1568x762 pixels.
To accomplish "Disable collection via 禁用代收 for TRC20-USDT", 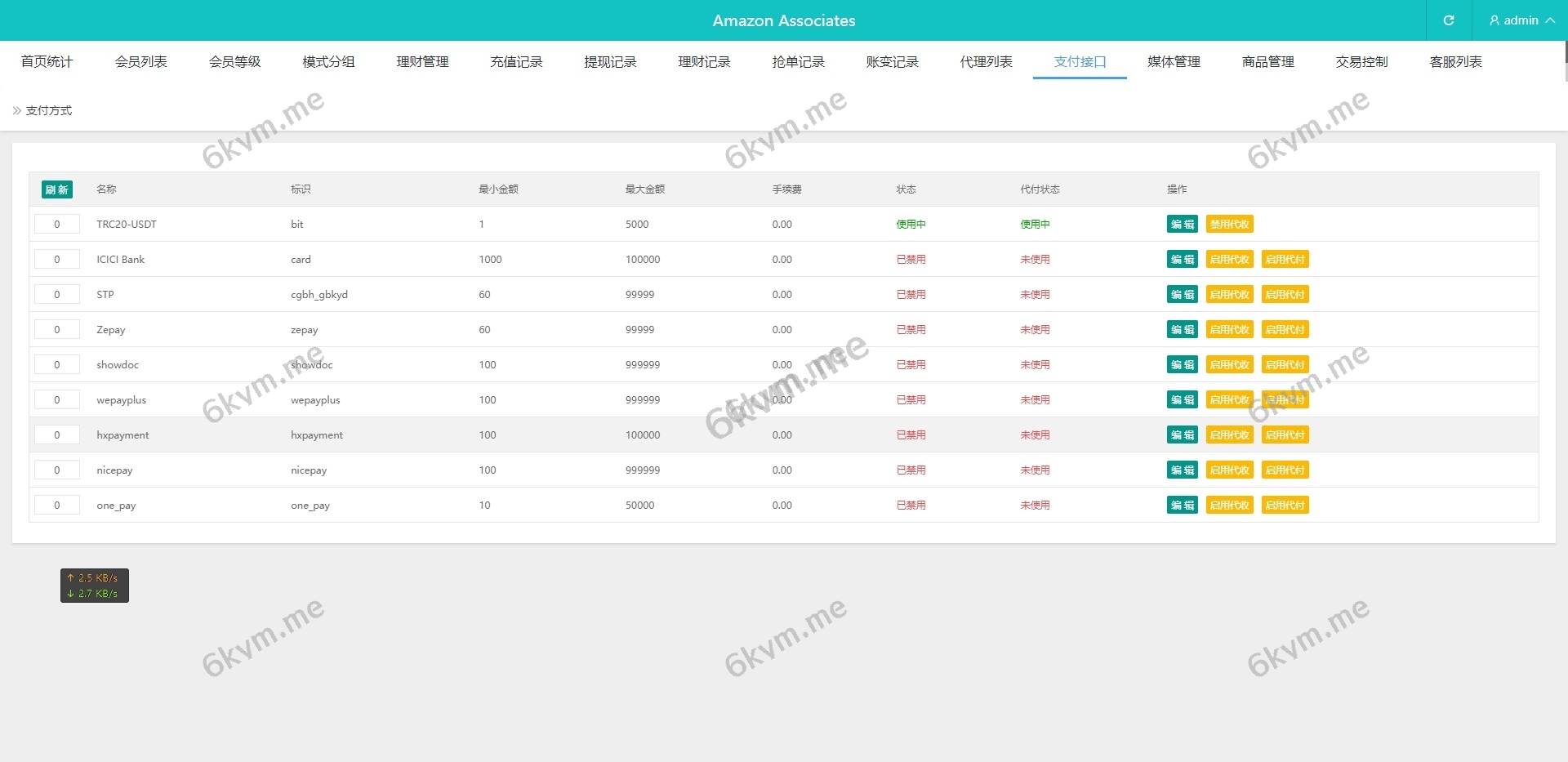I will (x=1229, y=225).
